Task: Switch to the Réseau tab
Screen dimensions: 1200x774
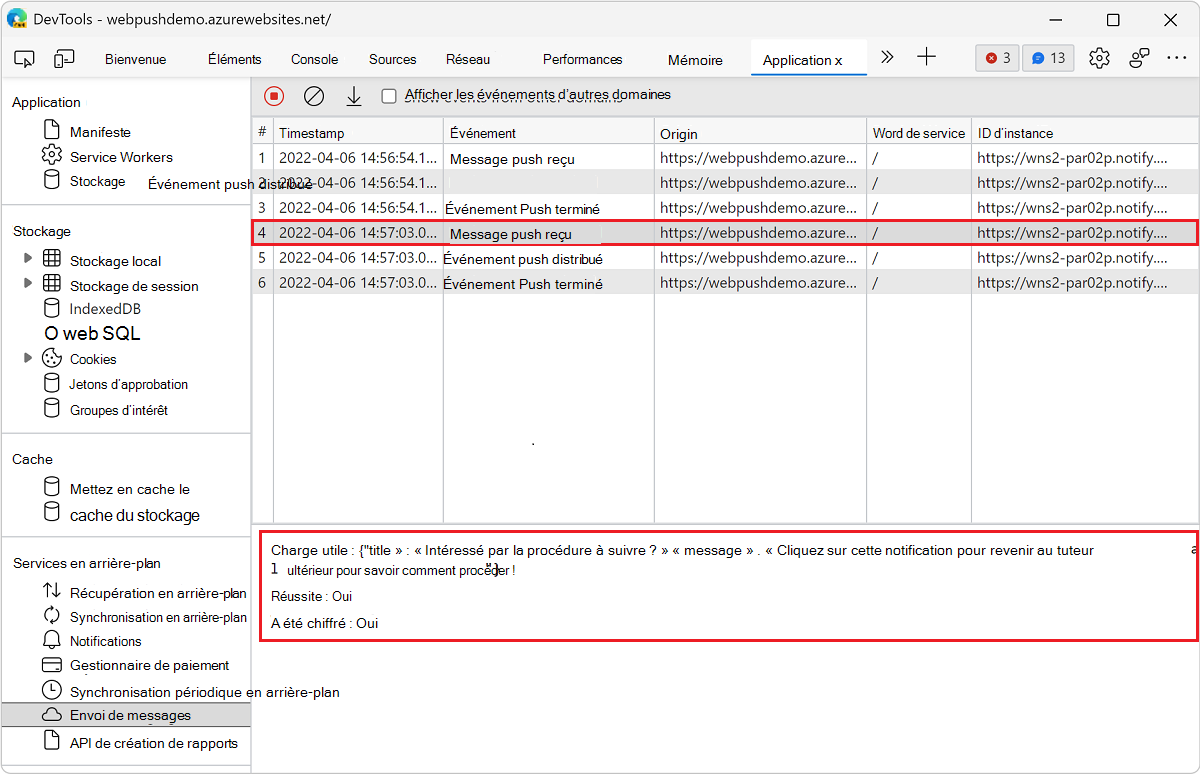Action: click(468, 59)
